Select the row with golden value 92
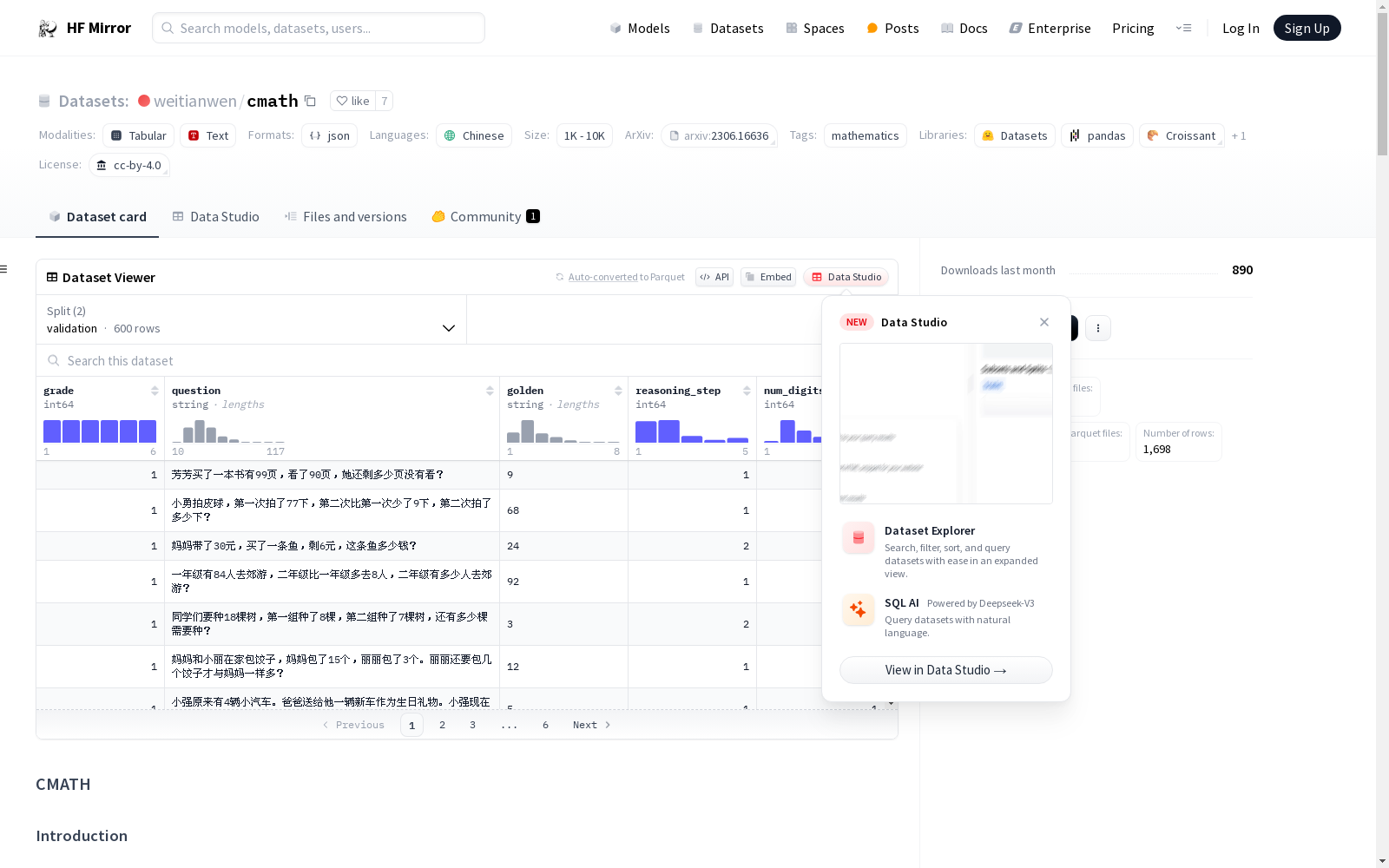1389x868 pixels. point(429,582)
